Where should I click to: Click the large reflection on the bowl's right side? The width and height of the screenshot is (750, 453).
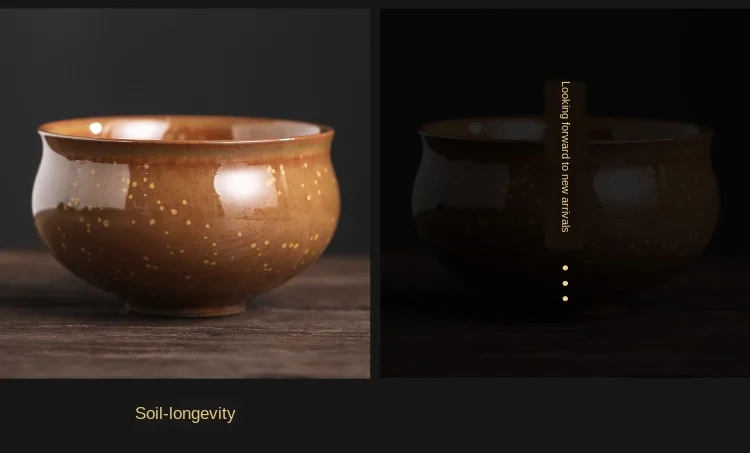(x=245, y=187)
